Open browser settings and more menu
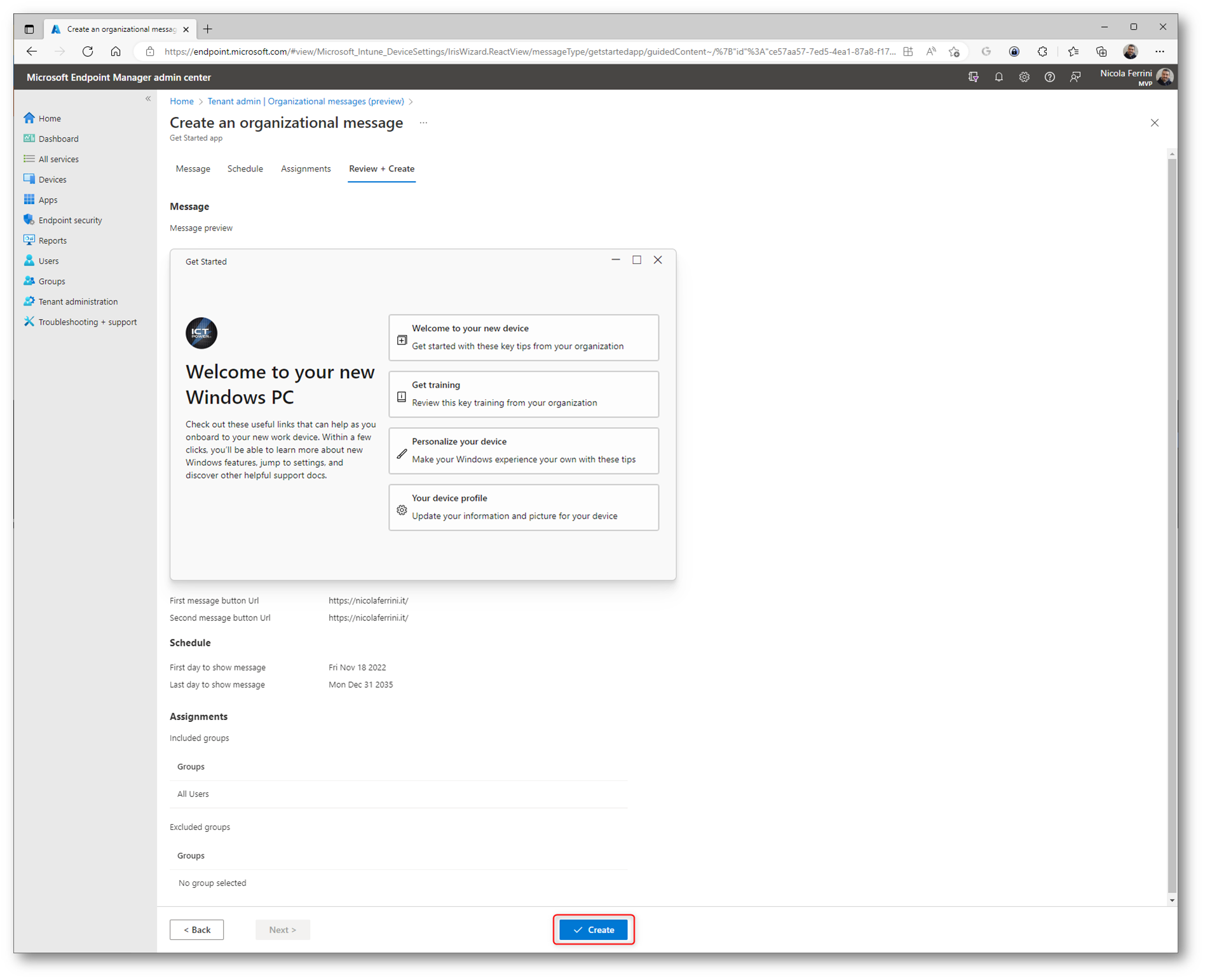 pyautogui.click(x=1160, y=51)
